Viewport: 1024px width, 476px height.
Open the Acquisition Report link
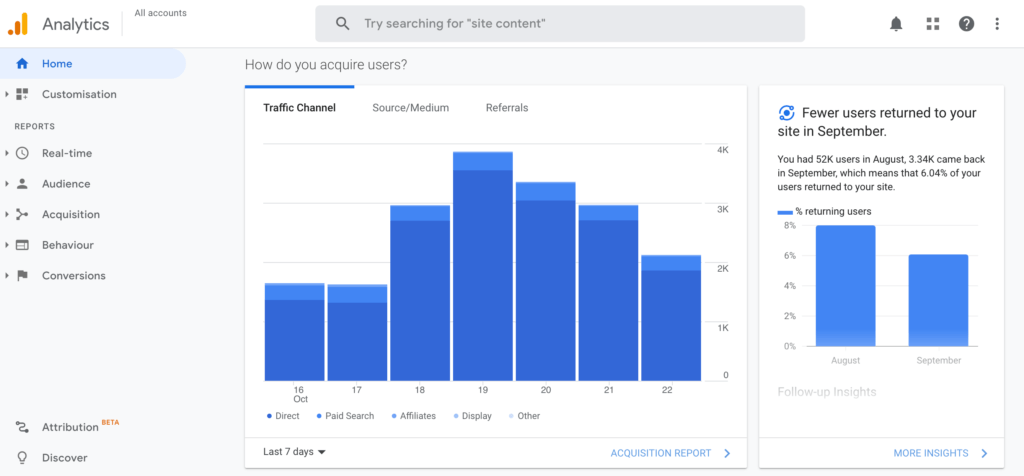click(x=670, y=453)
